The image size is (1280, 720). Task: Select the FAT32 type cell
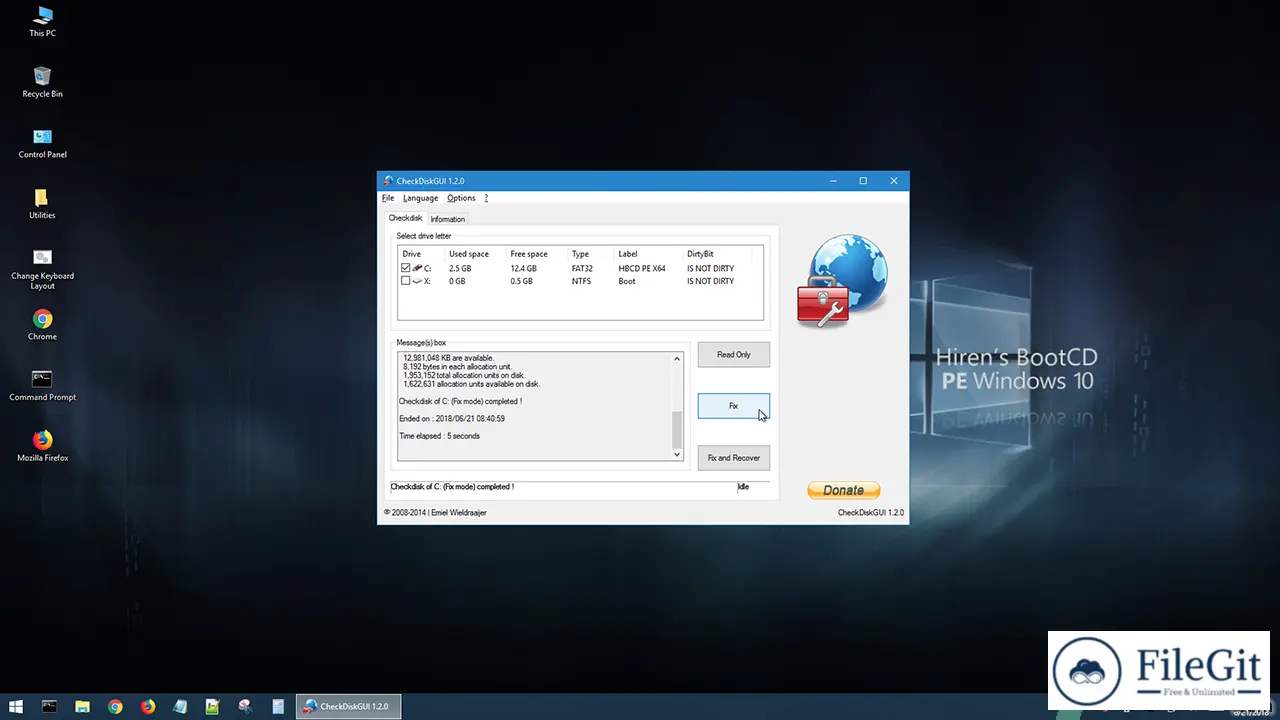coord(582,268)
